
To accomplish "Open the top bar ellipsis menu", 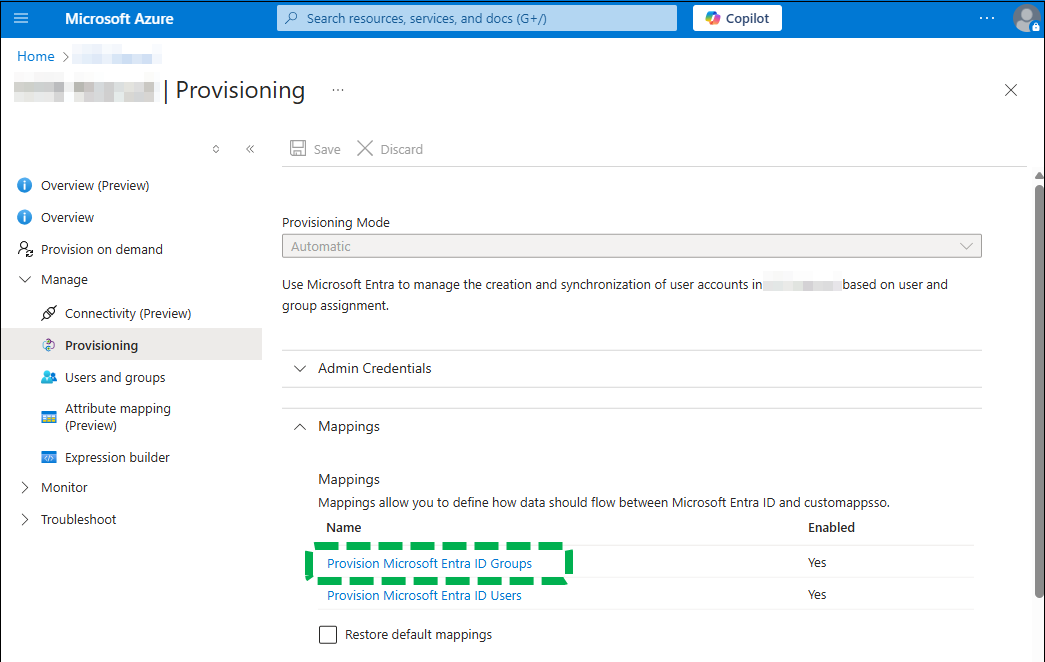I will point(986,18).
